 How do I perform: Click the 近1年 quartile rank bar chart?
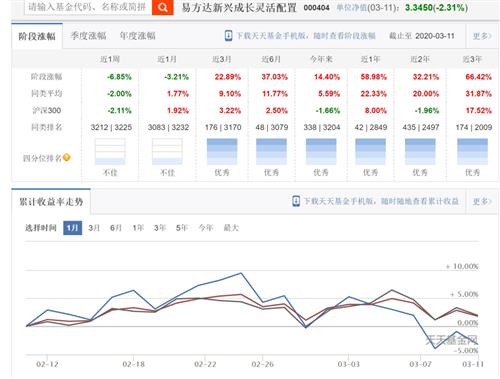[x=370, y=152]
